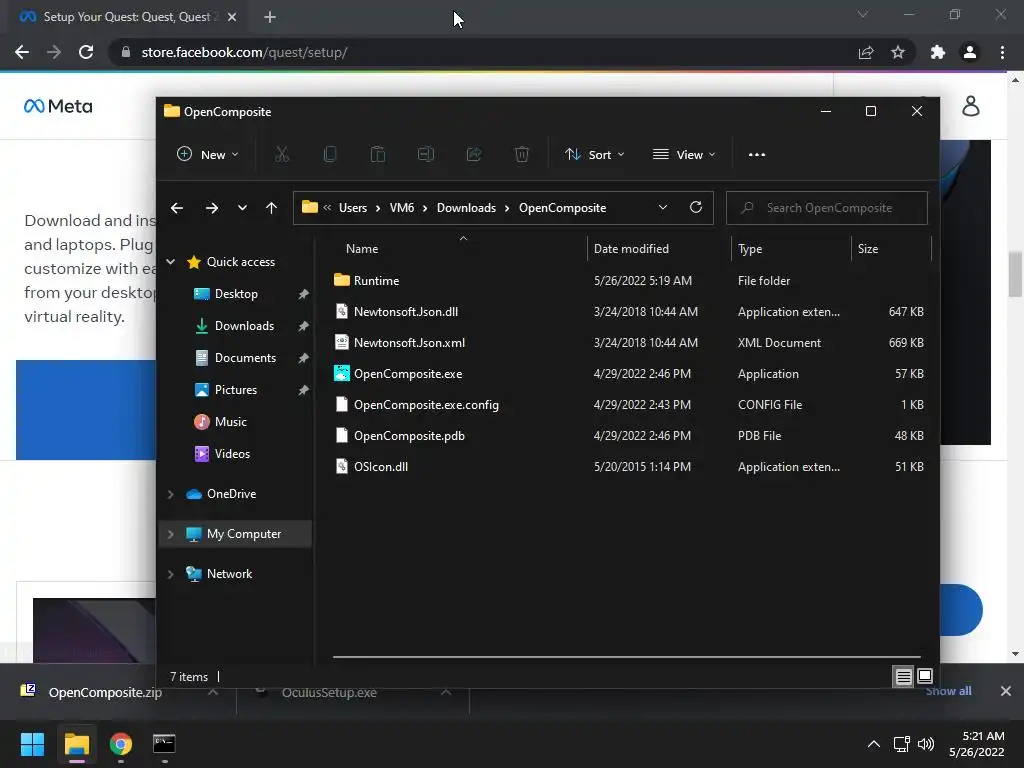
Task: Switch to details view icon in status bar
Action: [903, 677]
